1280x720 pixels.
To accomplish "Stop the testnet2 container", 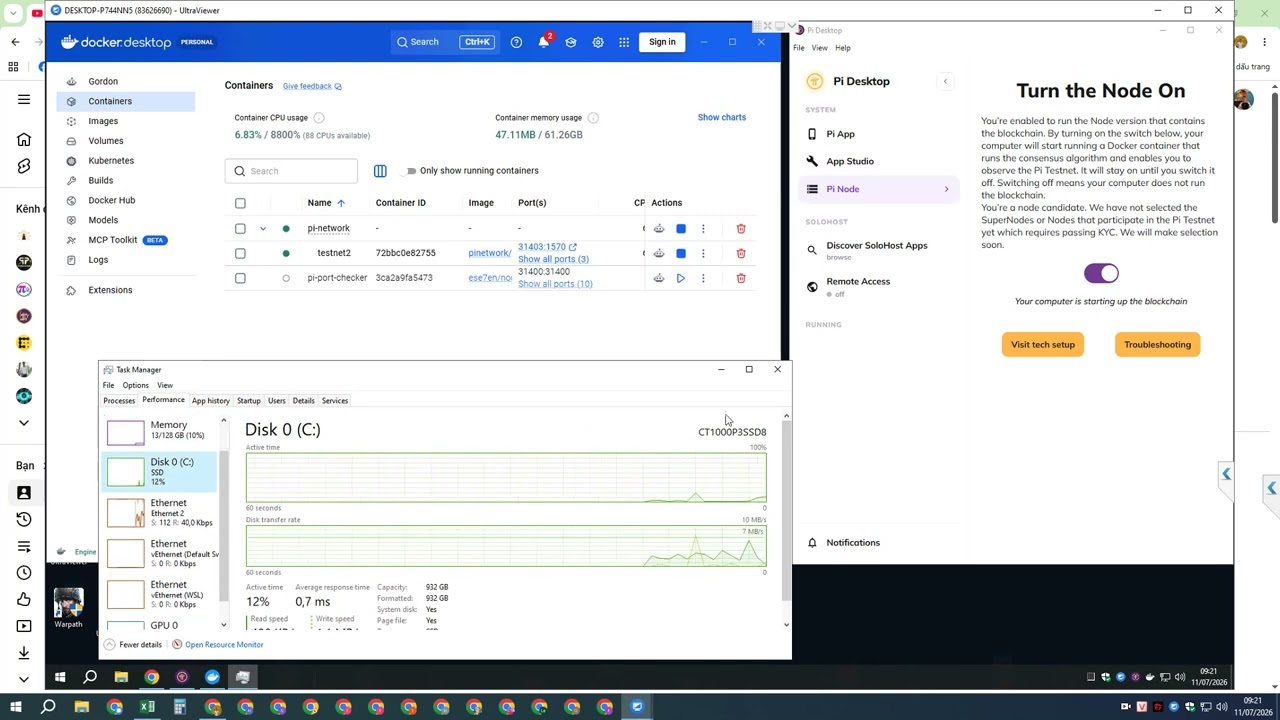I will pos(681,253).
